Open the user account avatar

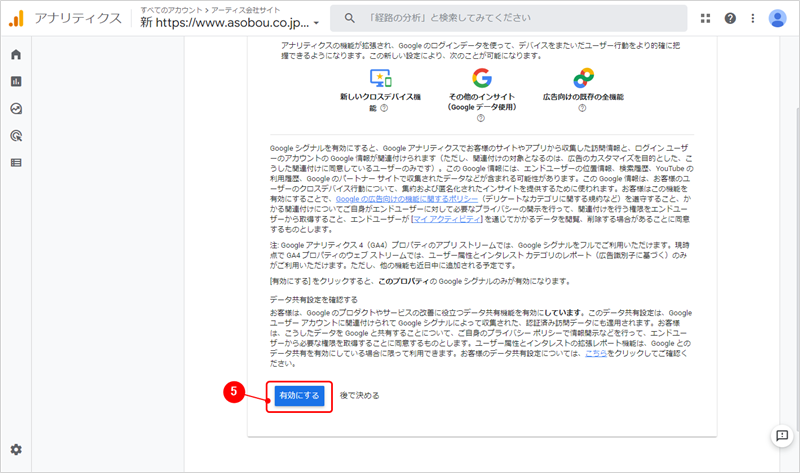point(778,18)
